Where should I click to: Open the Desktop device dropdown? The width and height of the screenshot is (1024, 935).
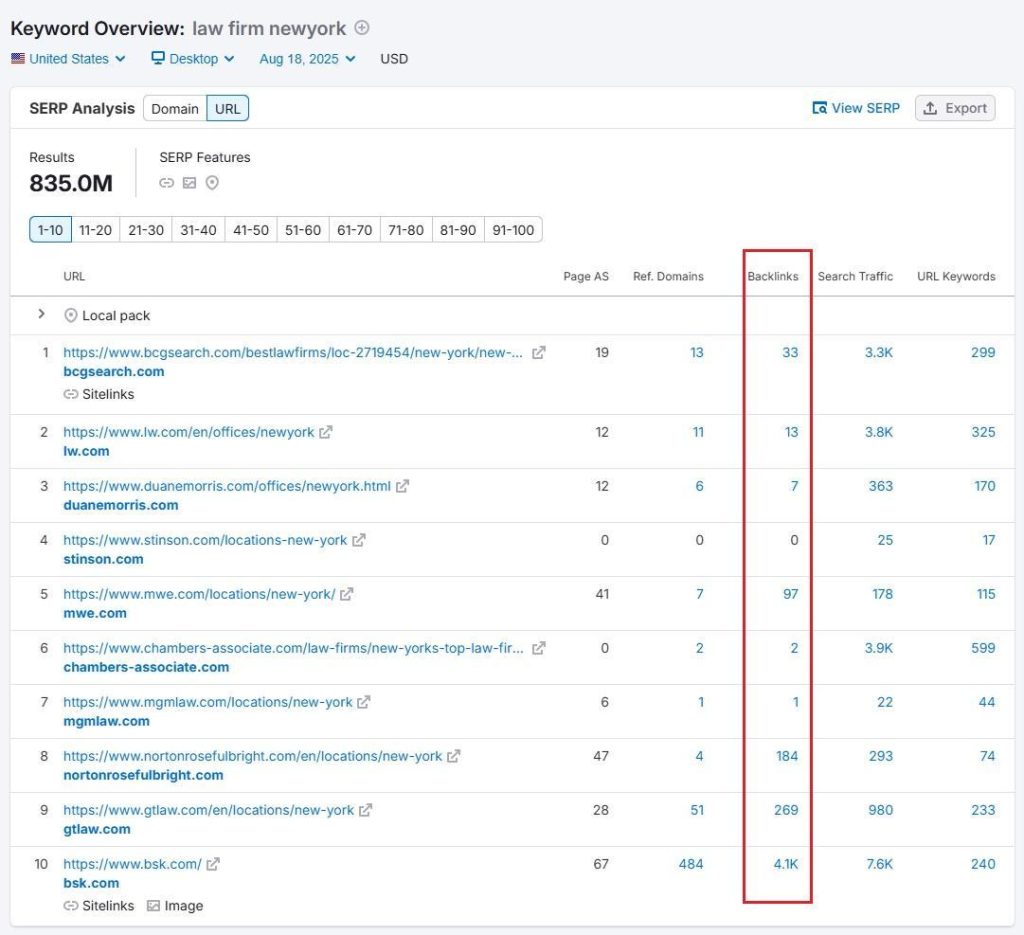[192, 59]
